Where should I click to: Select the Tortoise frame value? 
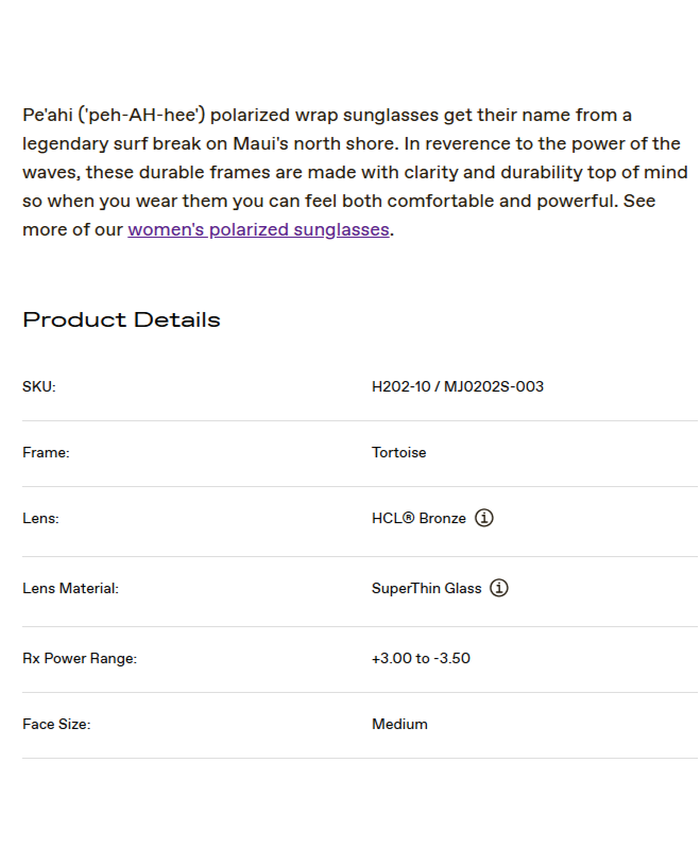398,452
